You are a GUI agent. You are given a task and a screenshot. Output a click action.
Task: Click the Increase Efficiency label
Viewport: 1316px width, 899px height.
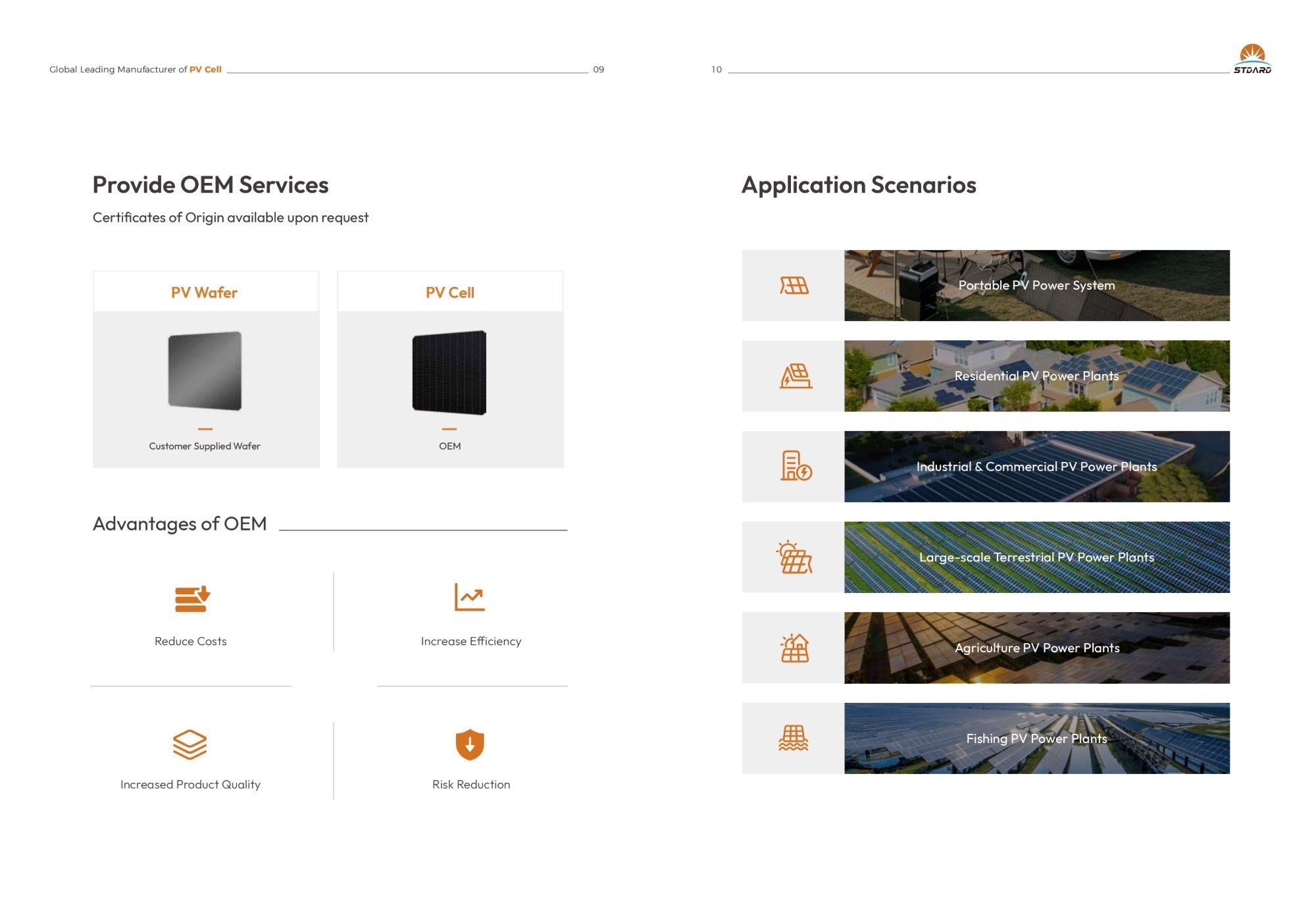coord(471,642)
